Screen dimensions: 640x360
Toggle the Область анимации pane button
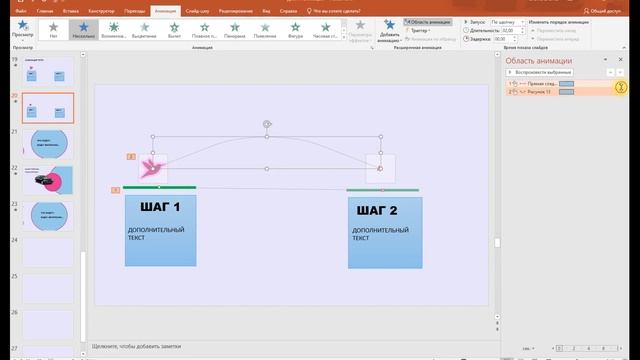coord(428,22)
